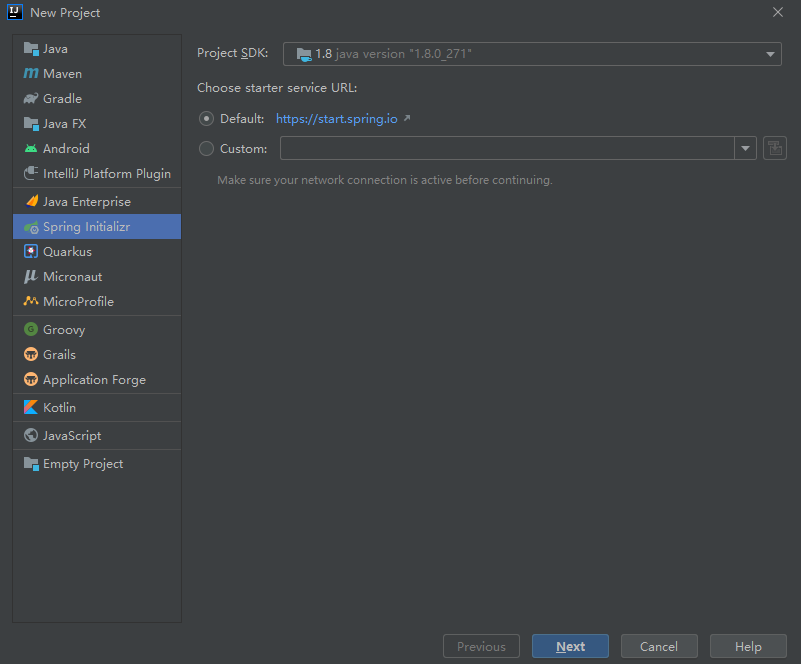Click the Grails icon

(x=31, y=355)
